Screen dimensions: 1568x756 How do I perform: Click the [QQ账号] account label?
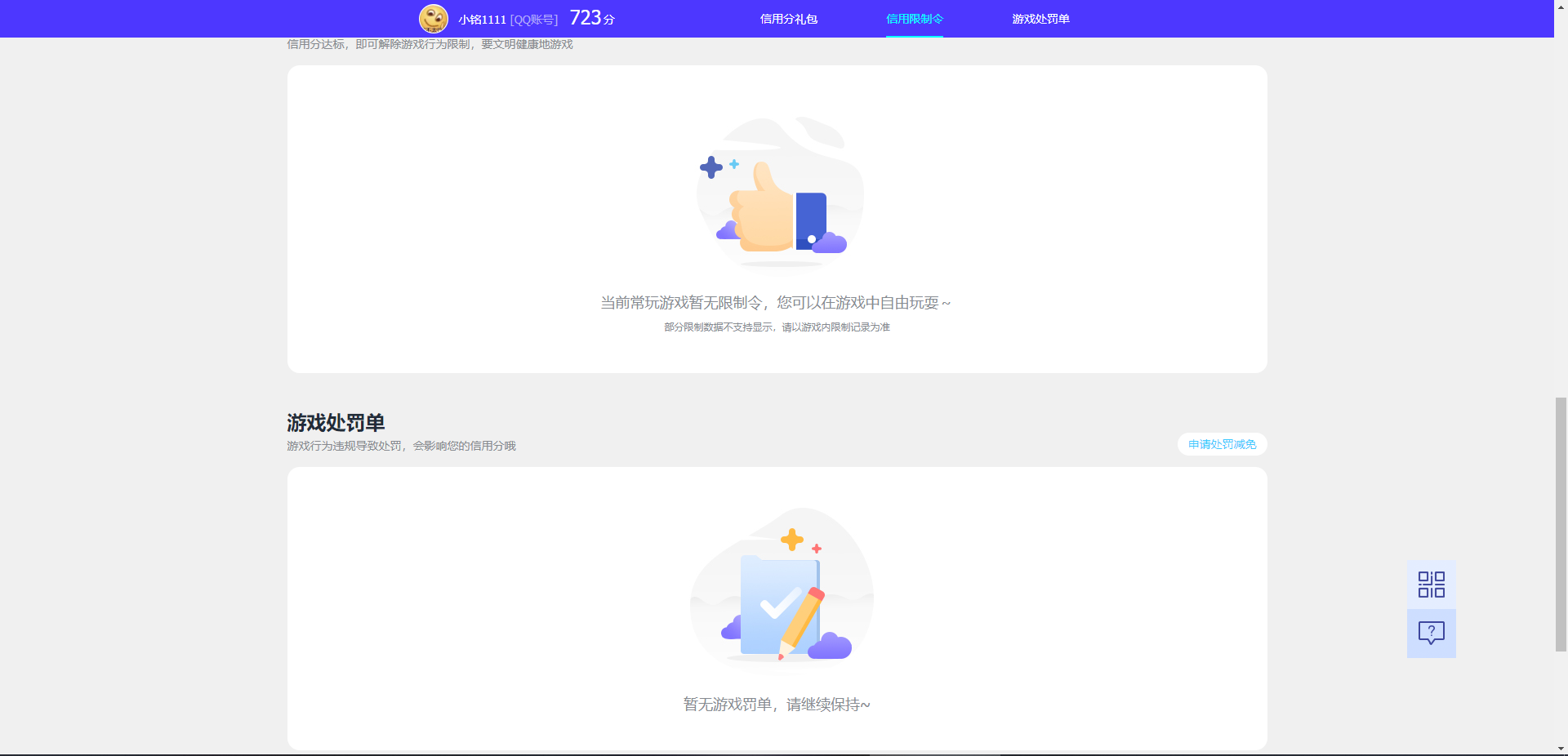pos(533,19)
